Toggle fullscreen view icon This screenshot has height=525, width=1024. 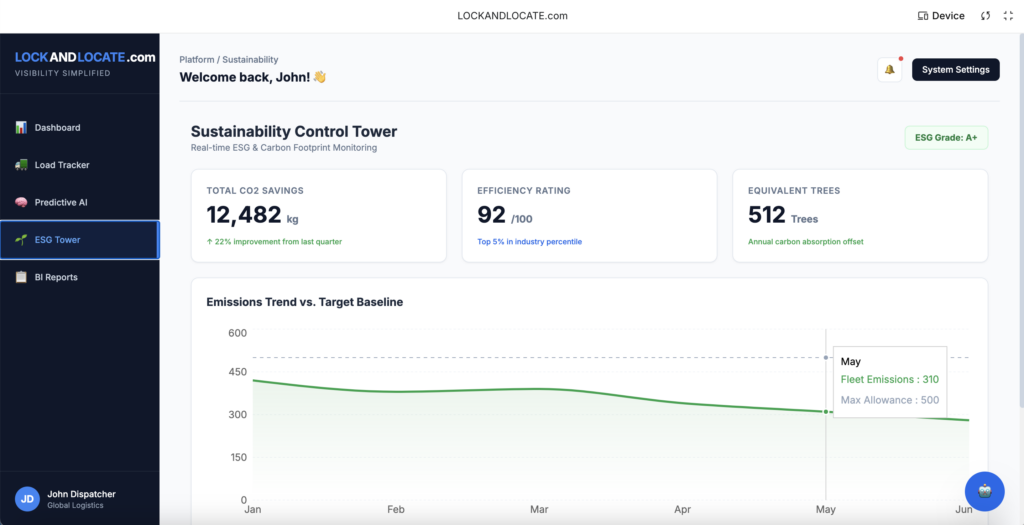(1007, 16)
